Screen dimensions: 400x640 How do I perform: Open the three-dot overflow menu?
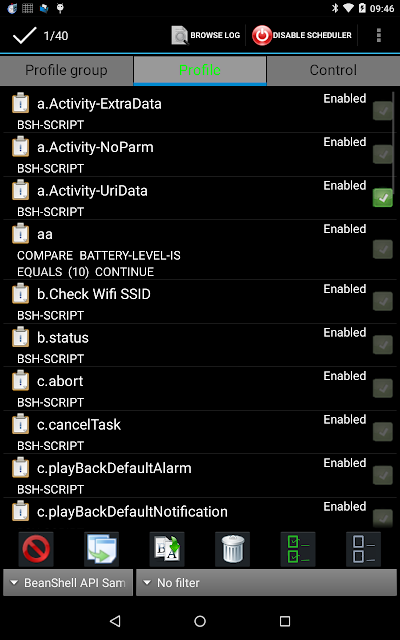point(379,36)
